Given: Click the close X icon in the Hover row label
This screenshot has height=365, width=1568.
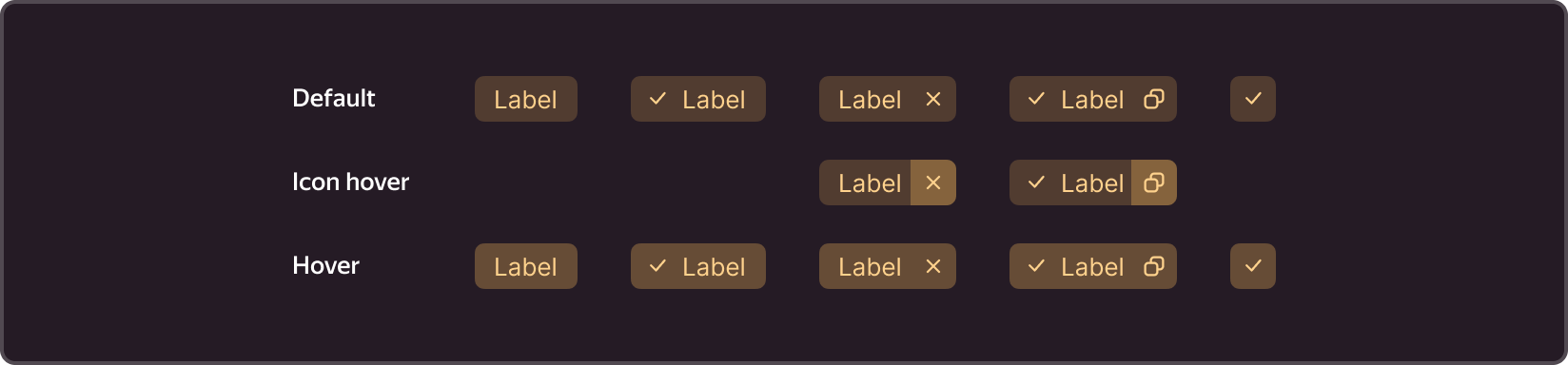Looking at the screenshot, I should tap(933, 266).
